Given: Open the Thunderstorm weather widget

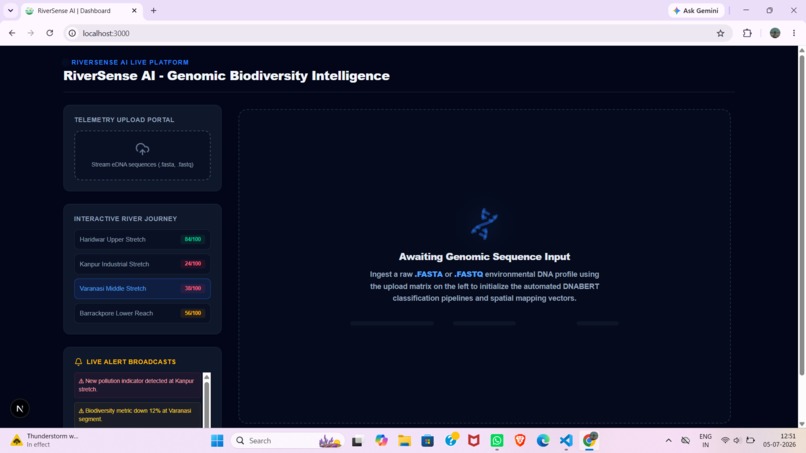Looking at the screenshot, I should click(x=45, y=441).
